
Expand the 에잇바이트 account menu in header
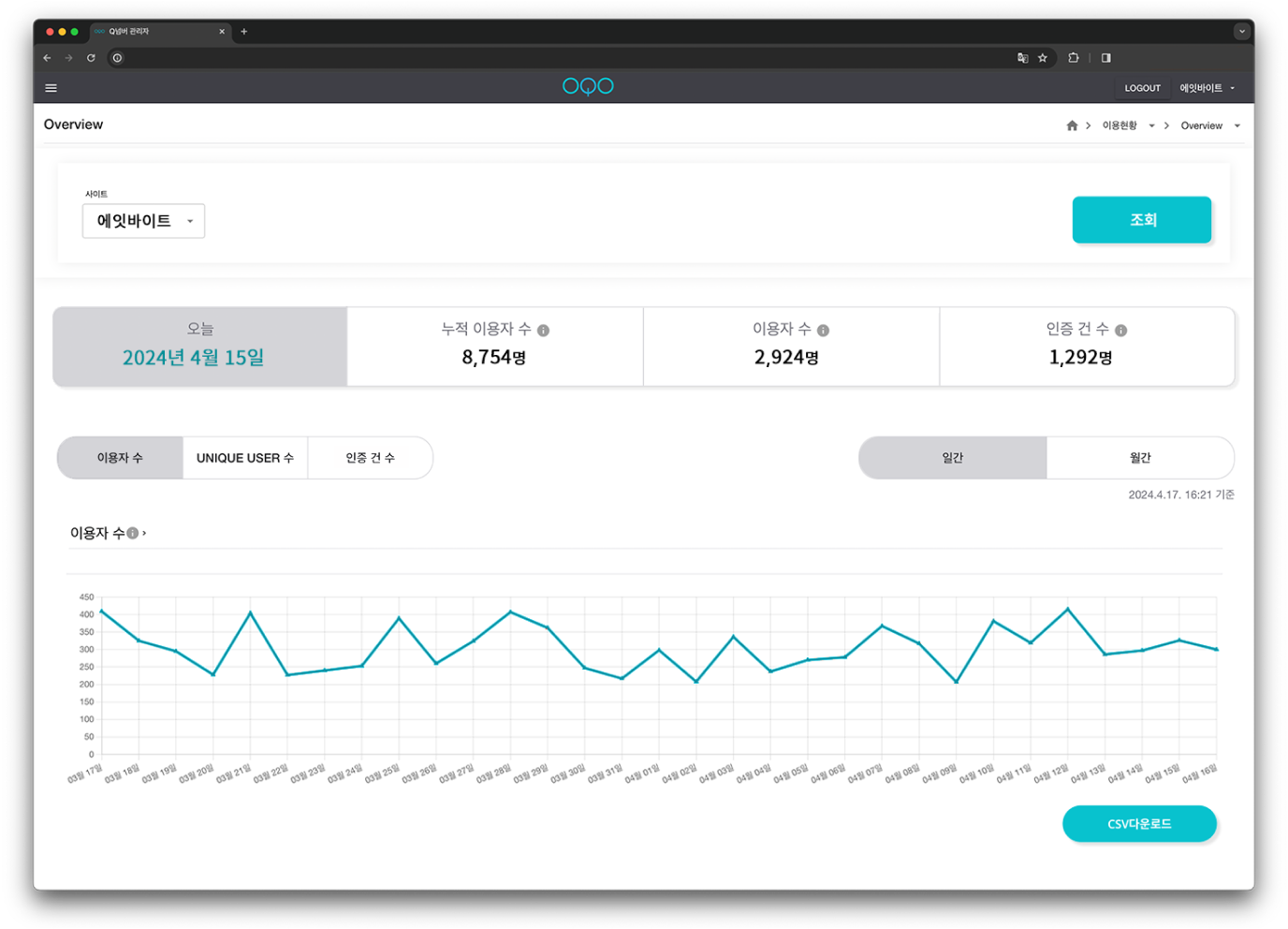pos(1207,88)
